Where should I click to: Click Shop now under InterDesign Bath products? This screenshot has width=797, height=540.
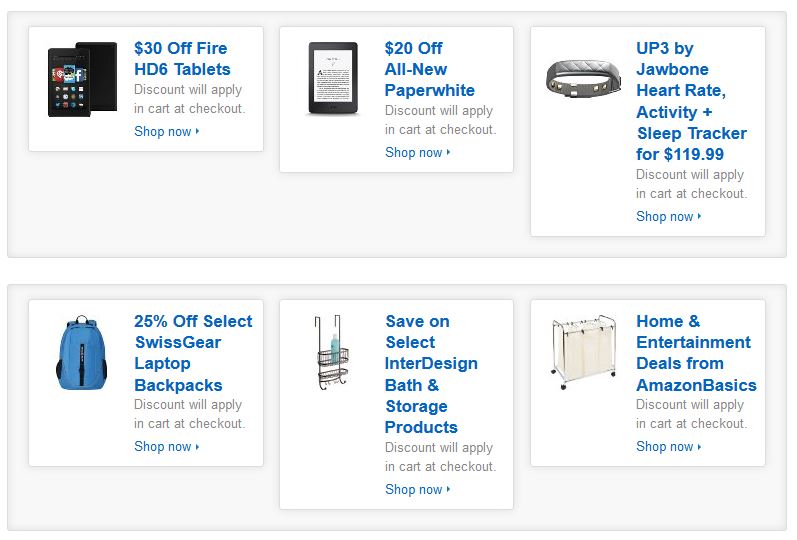tap(413, 489)
